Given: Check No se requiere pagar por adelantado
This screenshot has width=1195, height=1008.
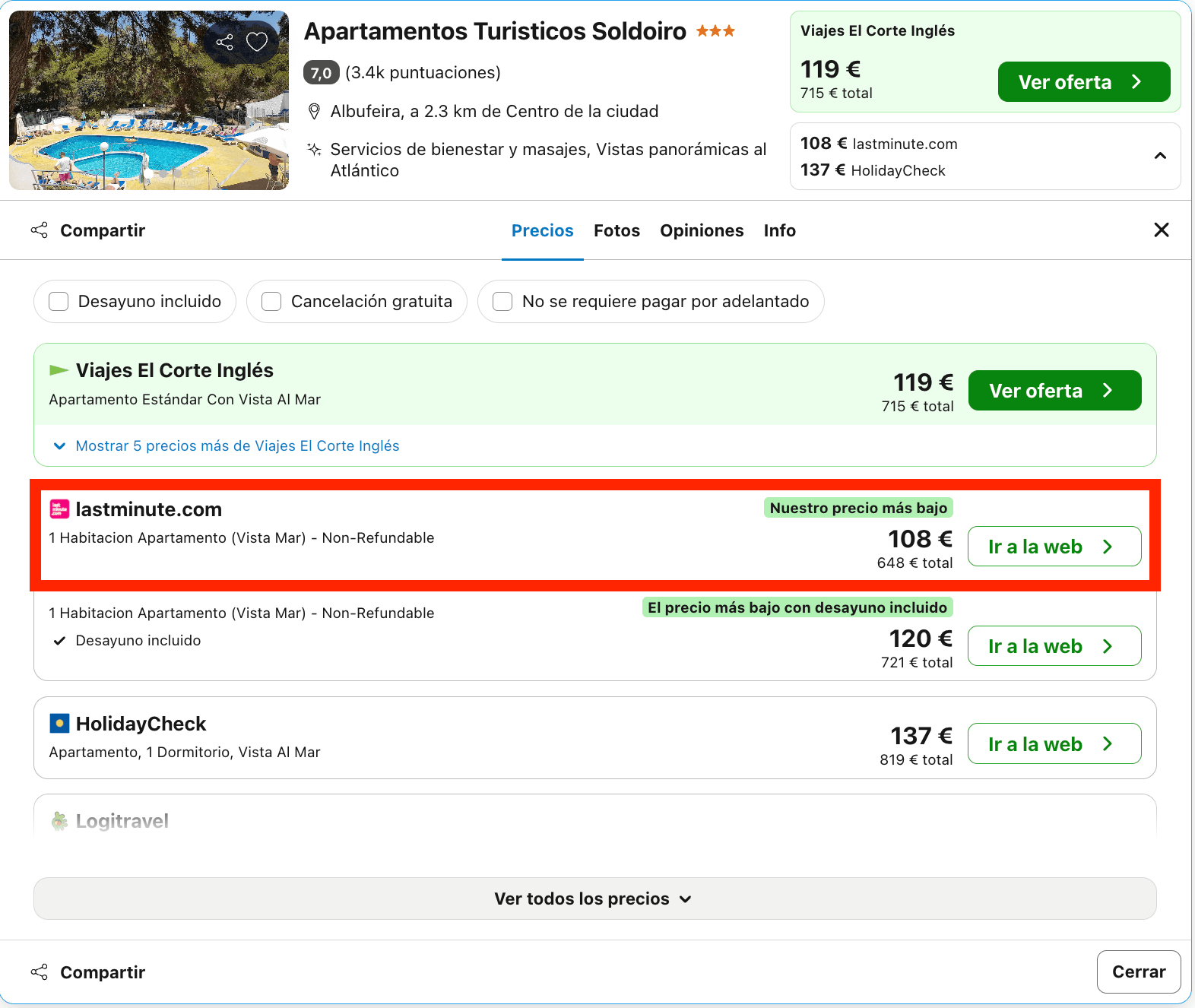Looking at the screenshot, I should (x=502, y=302).
